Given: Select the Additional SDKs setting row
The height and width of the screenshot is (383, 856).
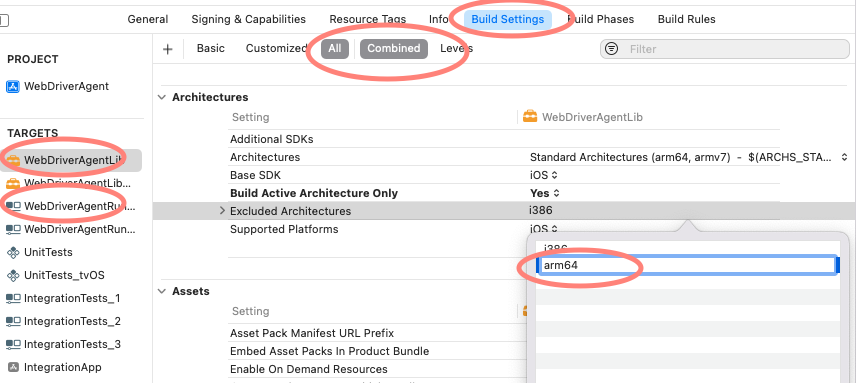Looking at the screenshot, I should click(271, 139).
